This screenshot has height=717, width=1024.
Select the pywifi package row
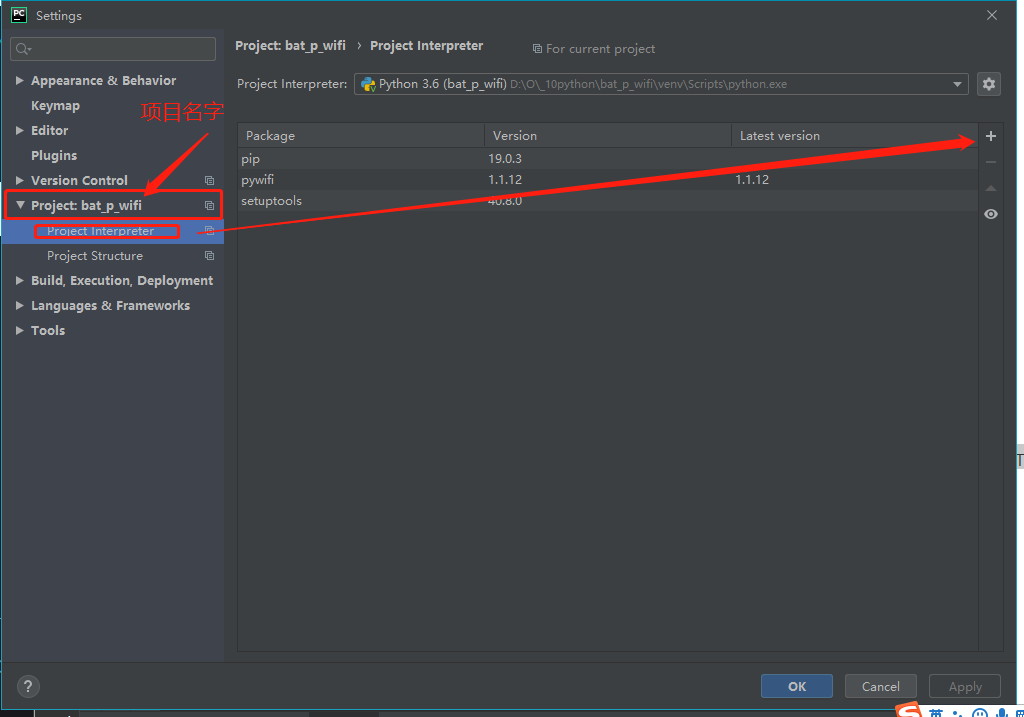(x=608, y=180)
